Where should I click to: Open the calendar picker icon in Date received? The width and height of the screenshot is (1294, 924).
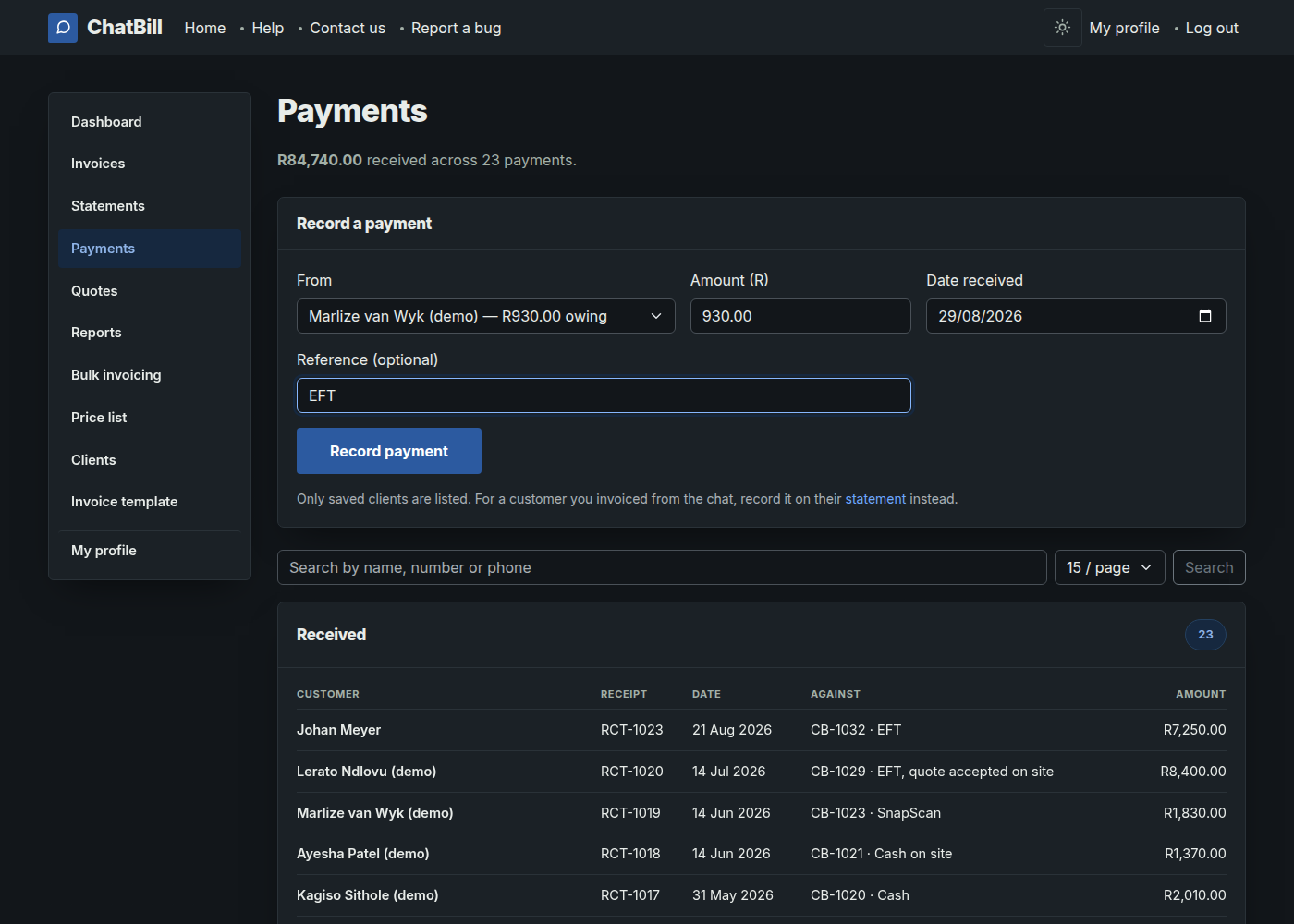1205,316
